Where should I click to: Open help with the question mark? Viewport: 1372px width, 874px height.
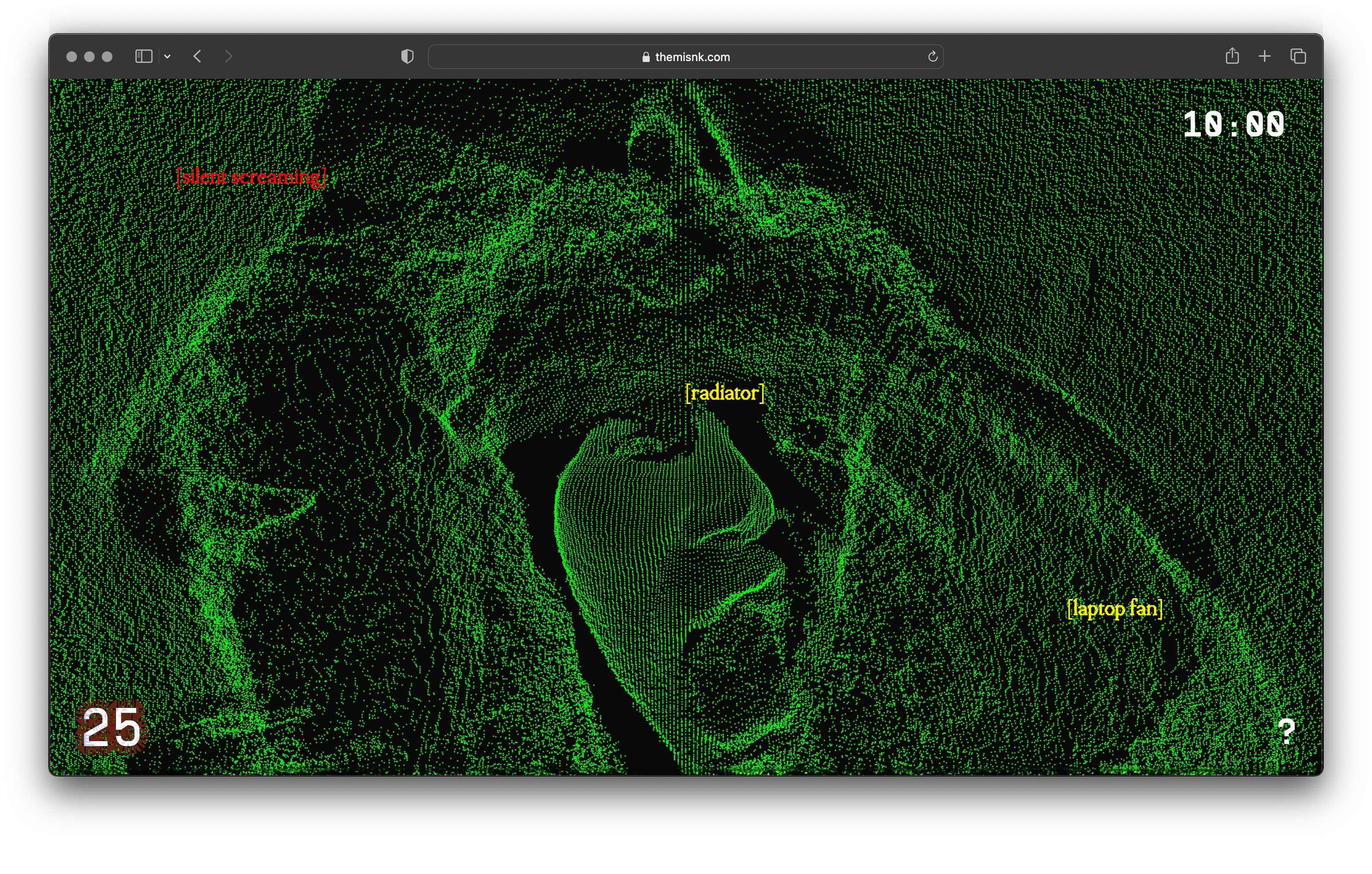(x=1287, y=731)
